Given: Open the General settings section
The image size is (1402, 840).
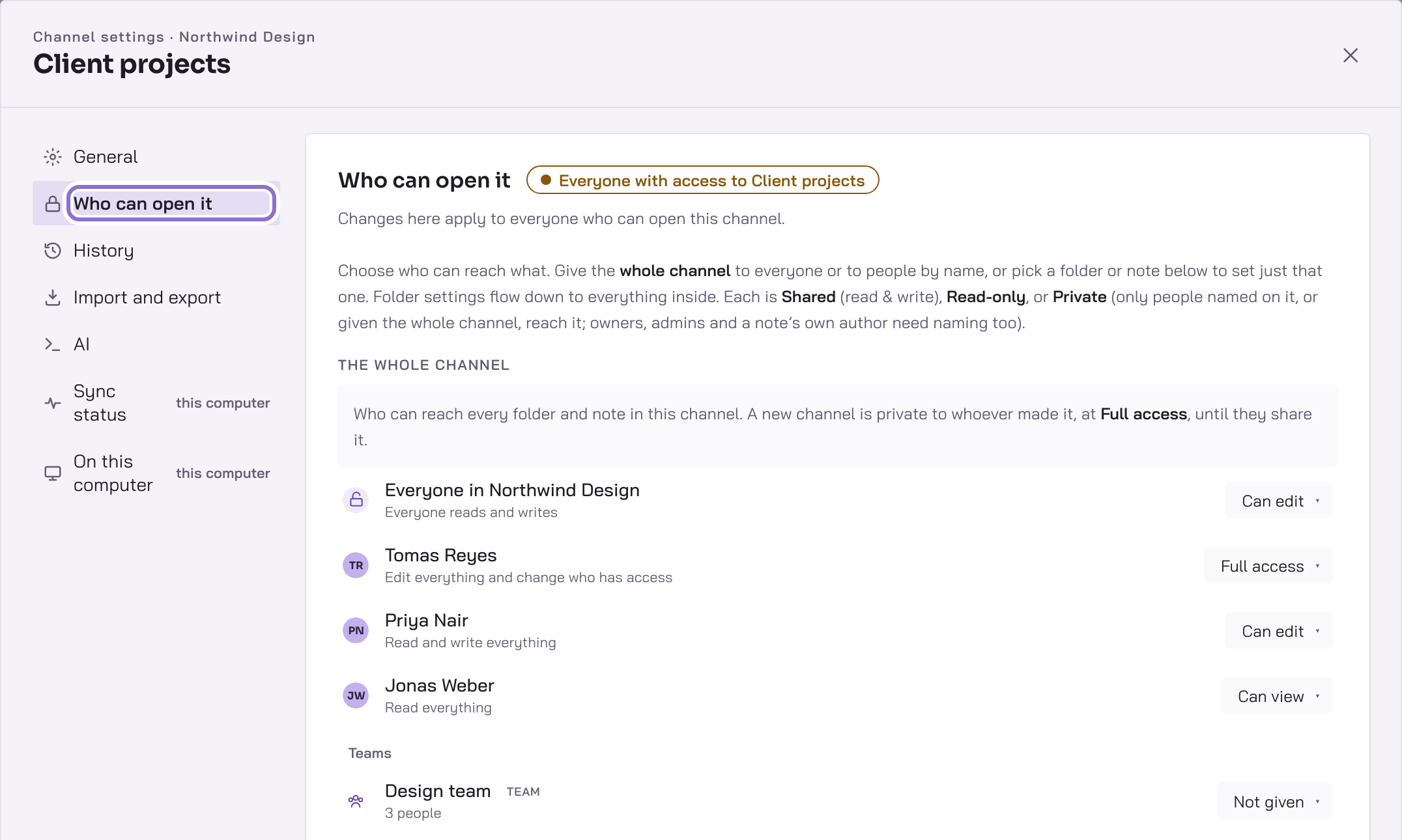Looking at the screenshot, I should (156, 157).
